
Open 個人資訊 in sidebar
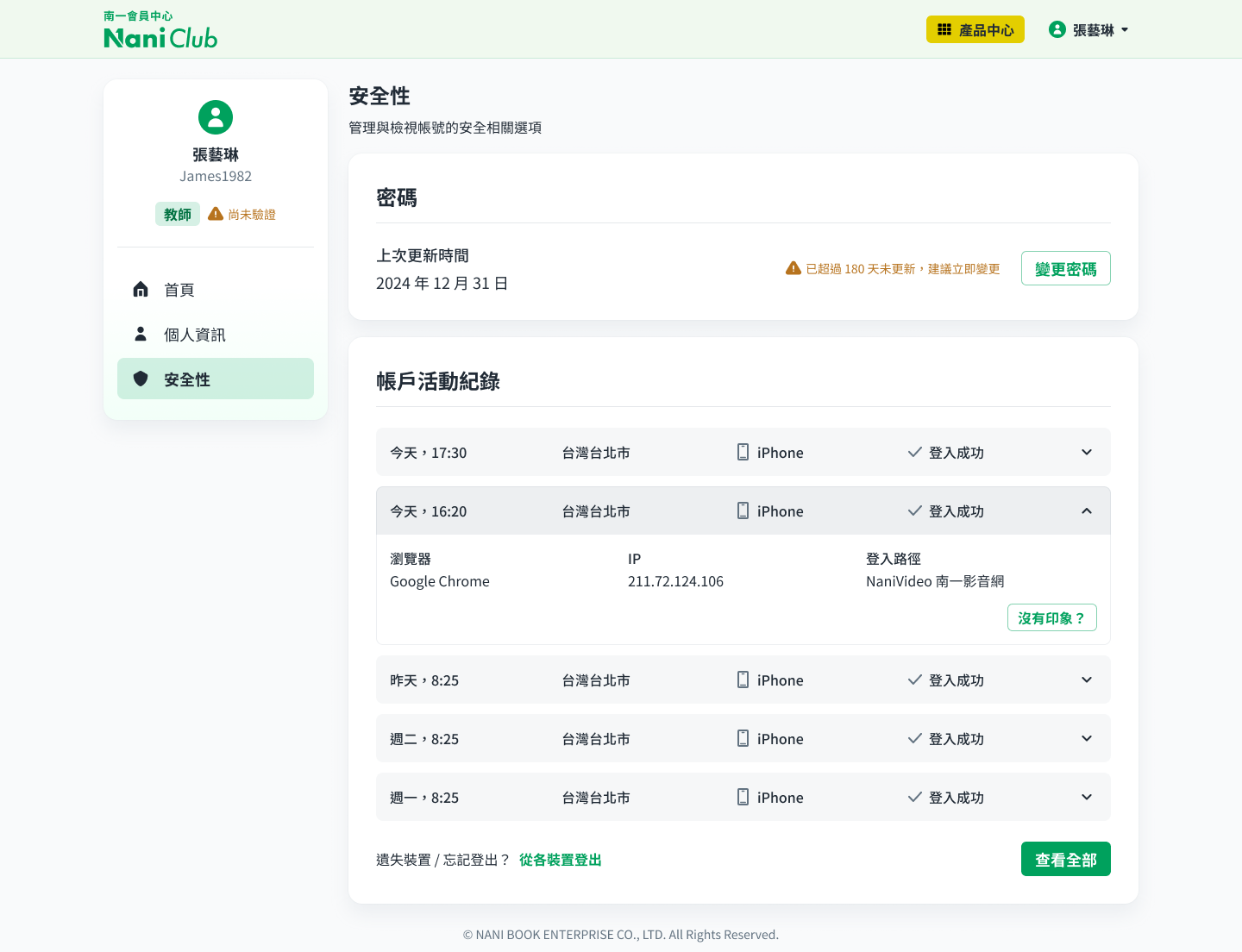point(216,334)
